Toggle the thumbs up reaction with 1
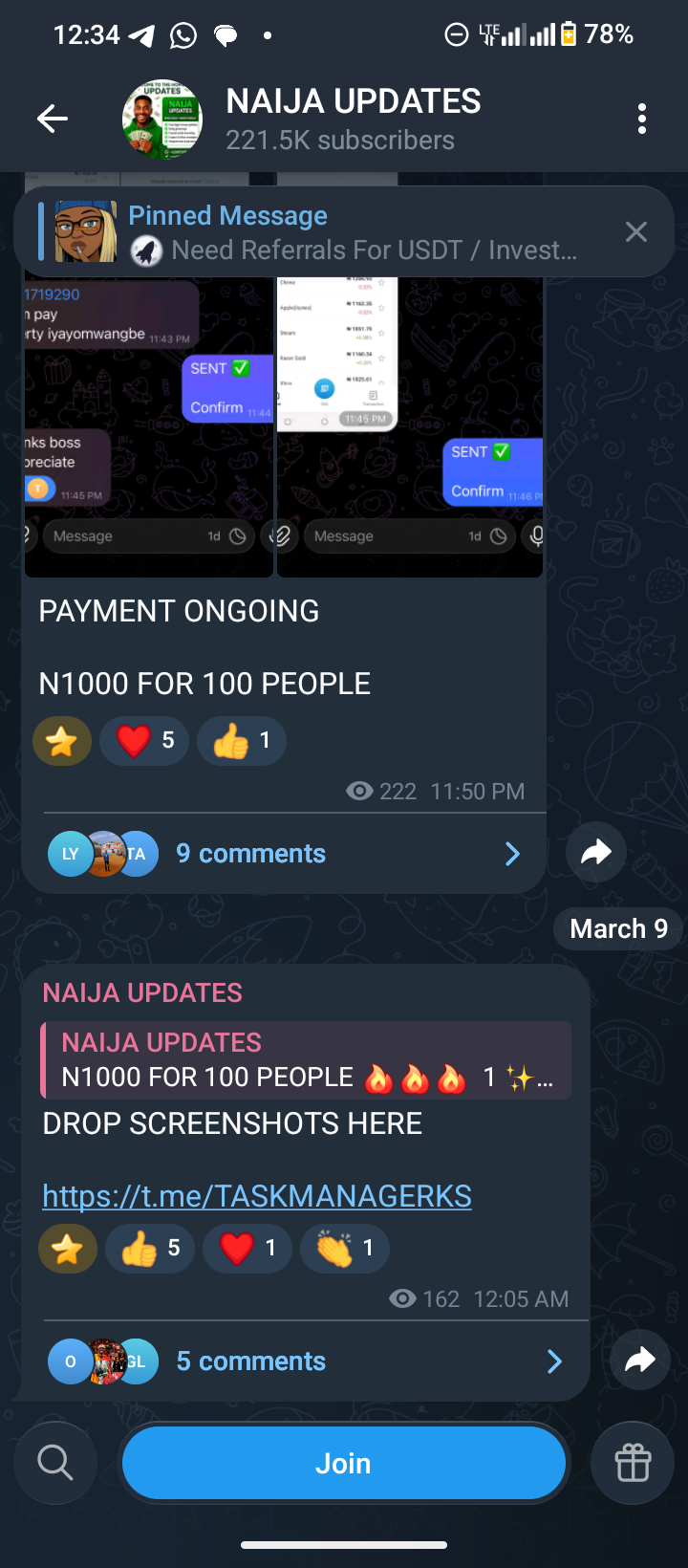This screenshot has width=688, height=1568. pyautogui.click(x=242, y=740)
